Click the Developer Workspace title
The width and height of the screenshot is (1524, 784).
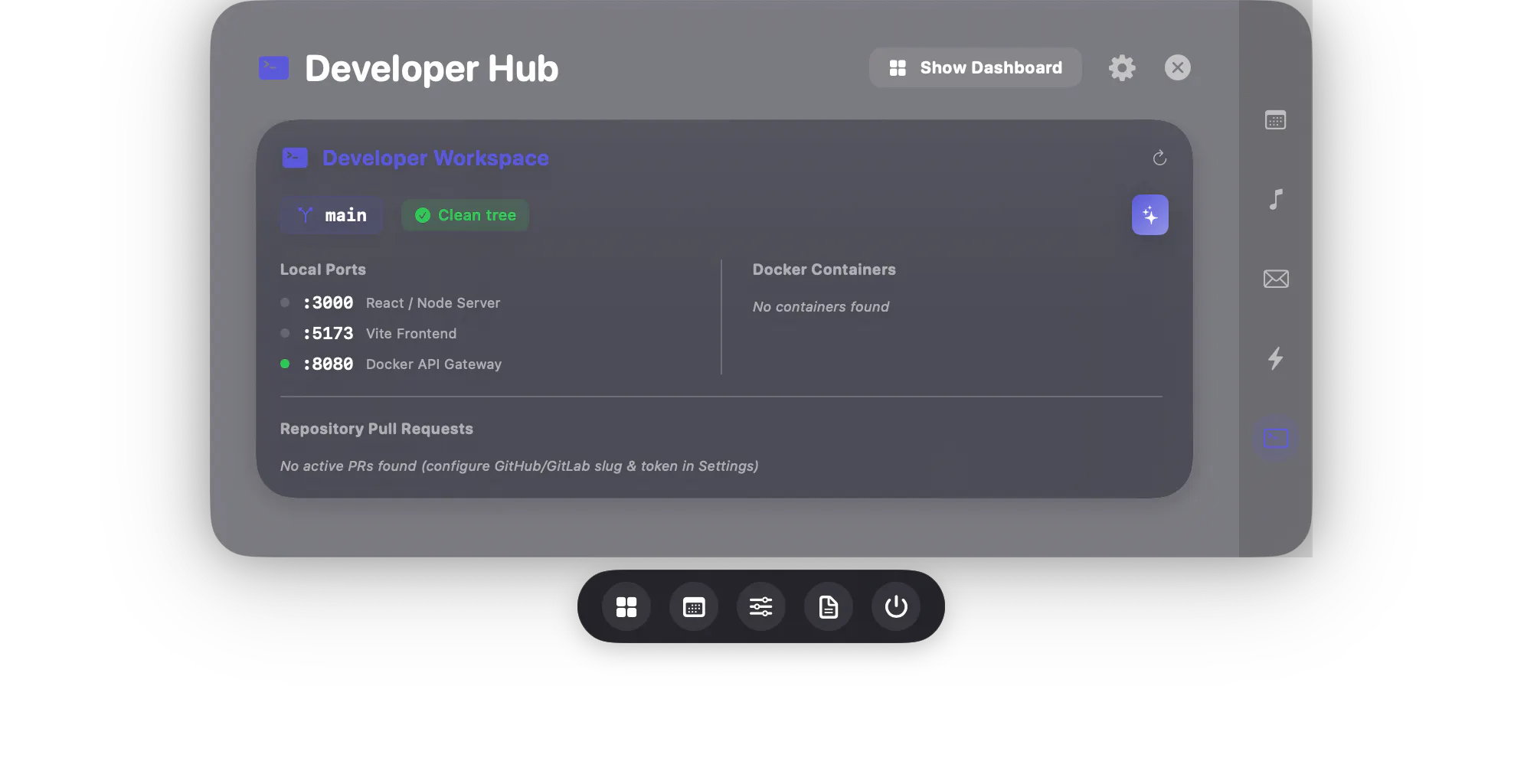[436, 158]
